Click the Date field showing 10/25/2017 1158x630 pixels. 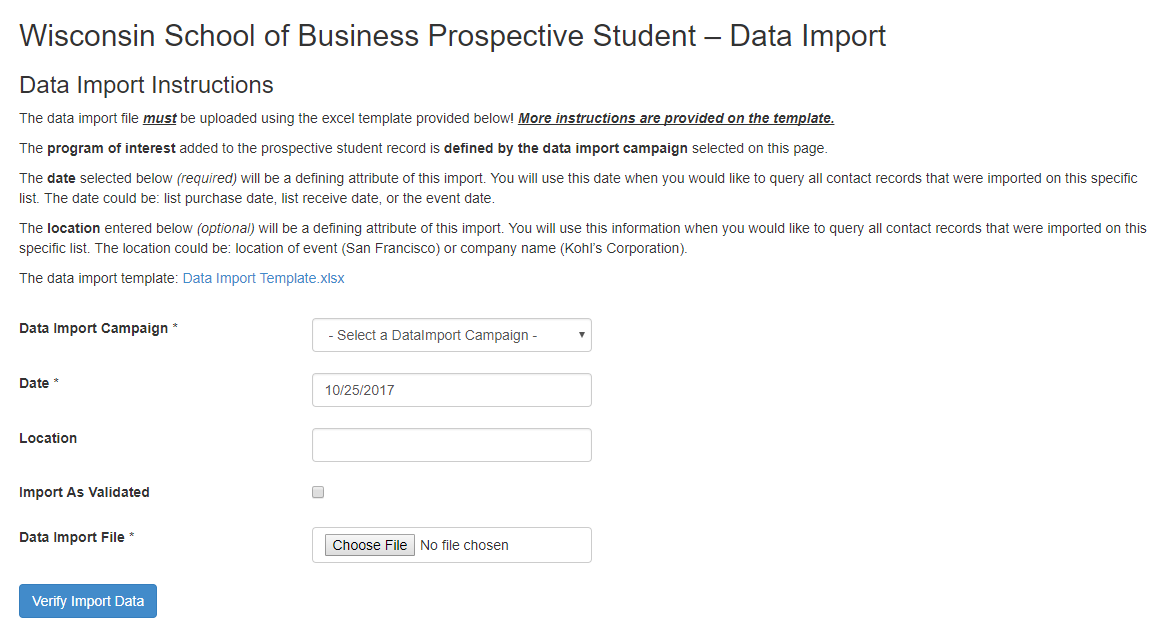click(x=451, y=390)
